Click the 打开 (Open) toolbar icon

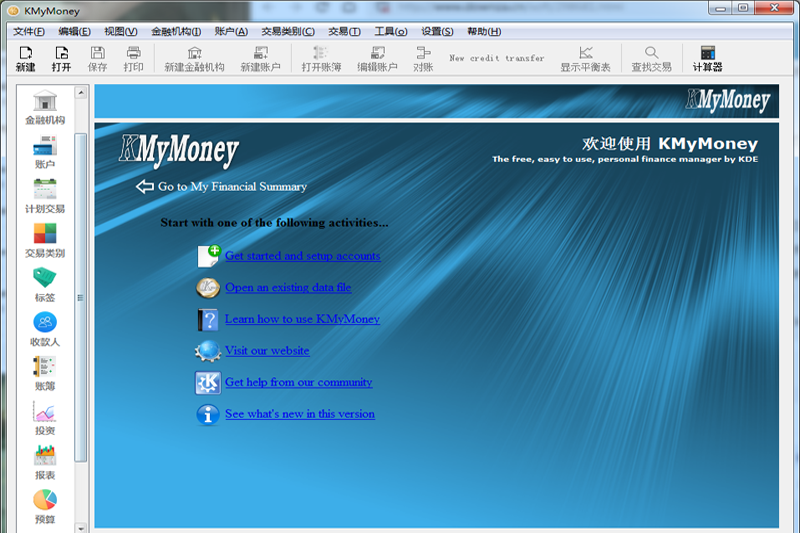61,58
